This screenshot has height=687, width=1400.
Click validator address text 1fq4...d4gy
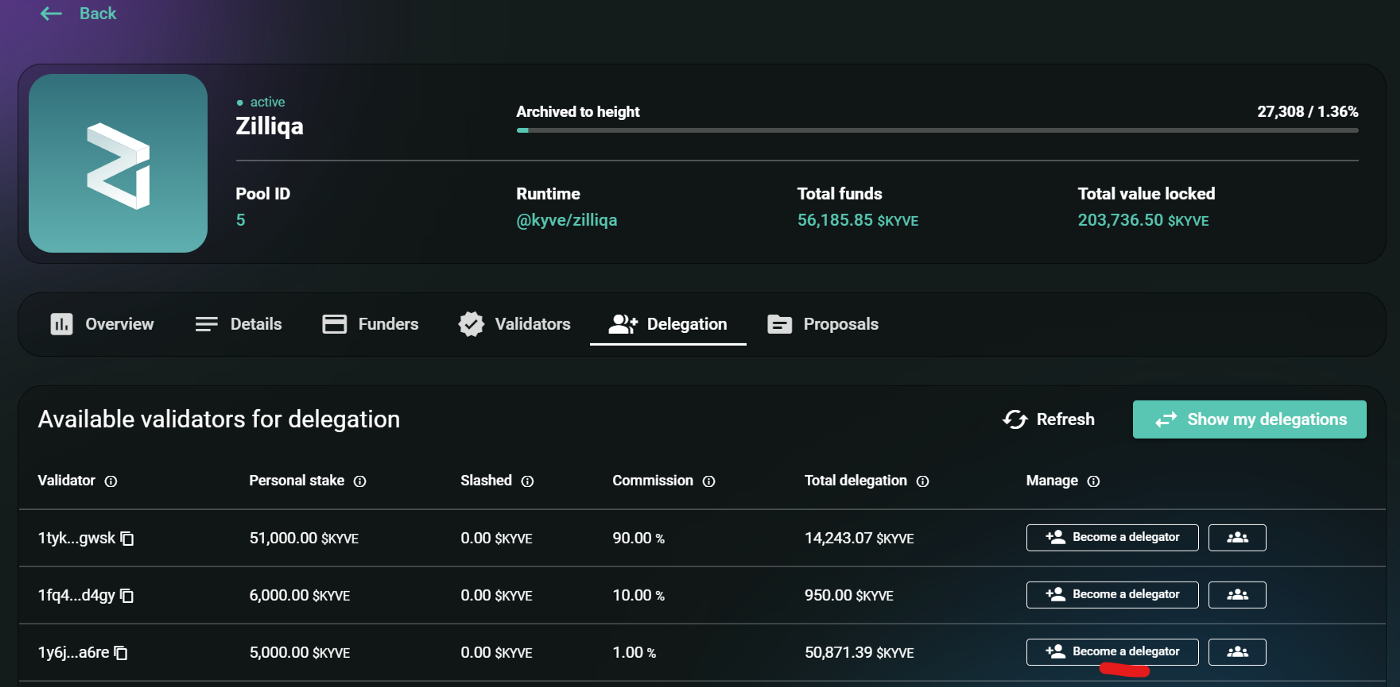[77, 595]
